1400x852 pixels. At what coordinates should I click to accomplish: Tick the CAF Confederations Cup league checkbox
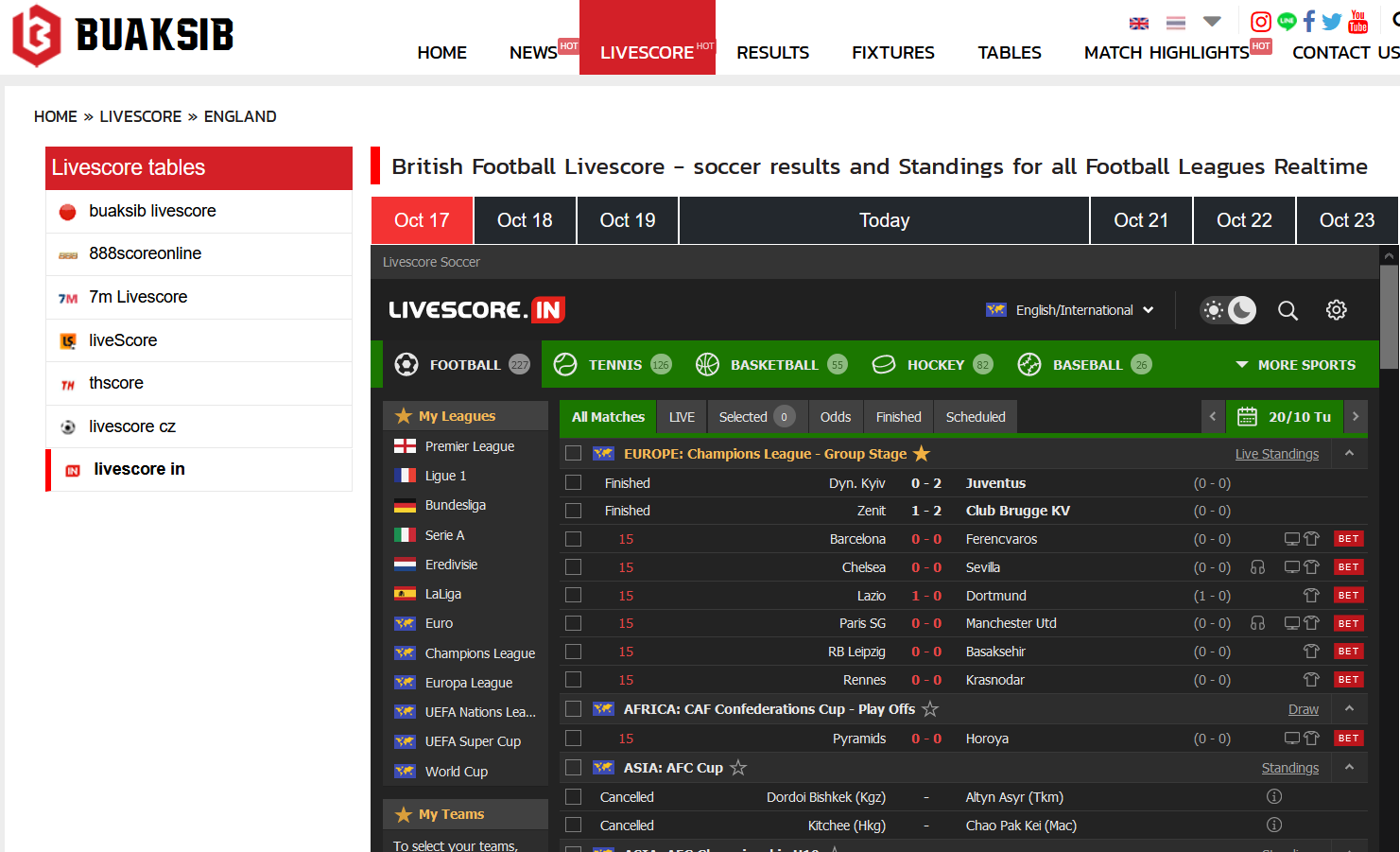click(573, 708)
